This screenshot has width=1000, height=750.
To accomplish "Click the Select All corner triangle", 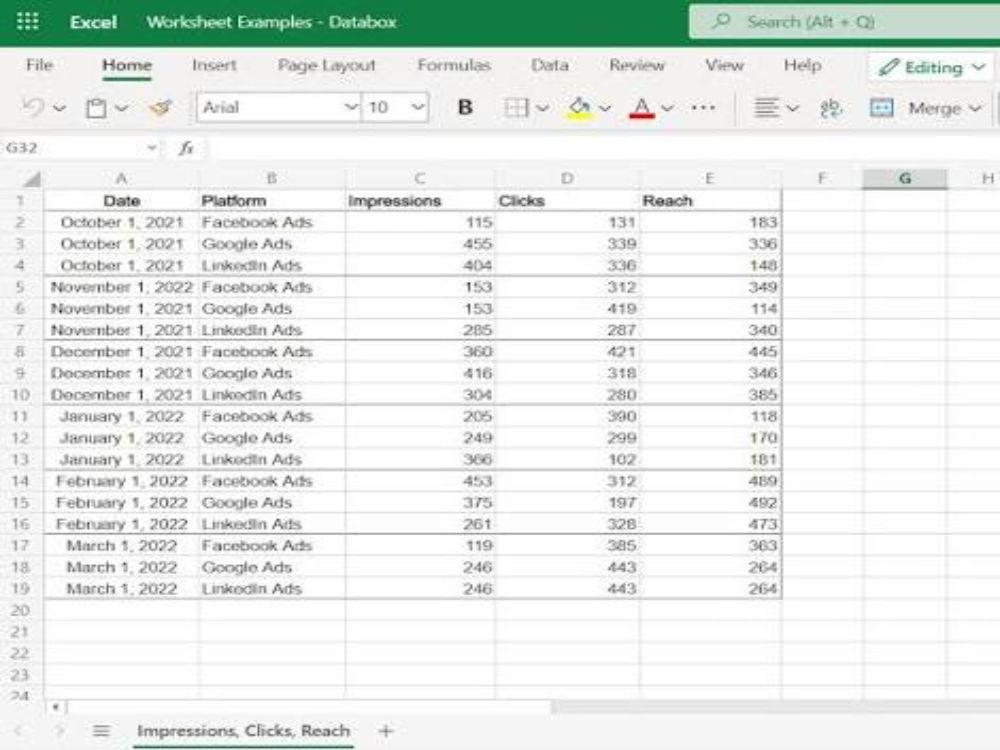I will coord(32,179).
